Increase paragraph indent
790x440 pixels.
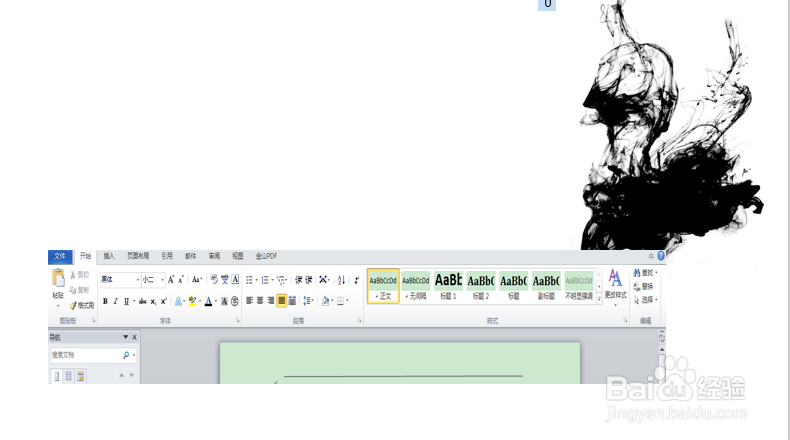point(309,280)
